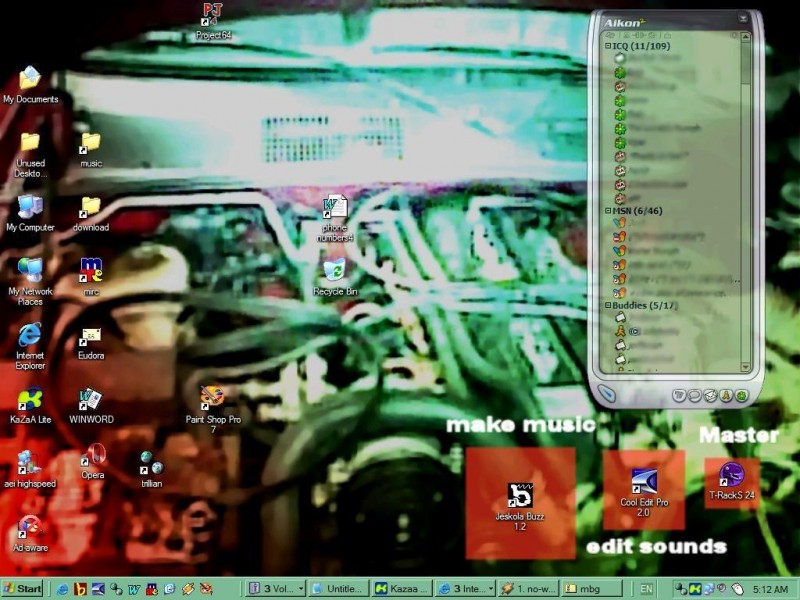Select the phone numbers4 document icon
Image resolution: width=800 pixels, height=600 pixels.
335,218
